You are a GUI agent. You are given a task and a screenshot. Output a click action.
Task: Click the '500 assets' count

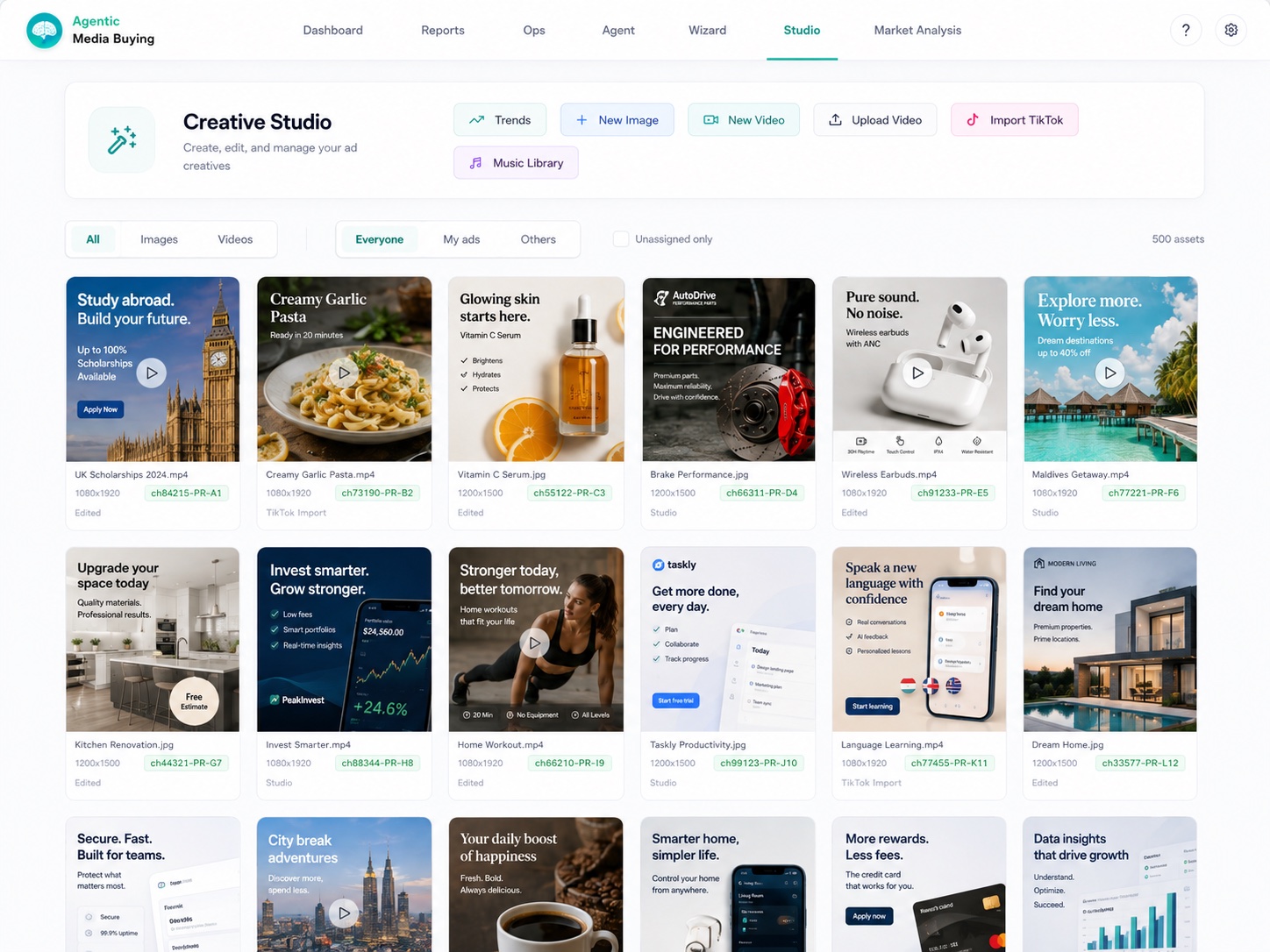1178,239
